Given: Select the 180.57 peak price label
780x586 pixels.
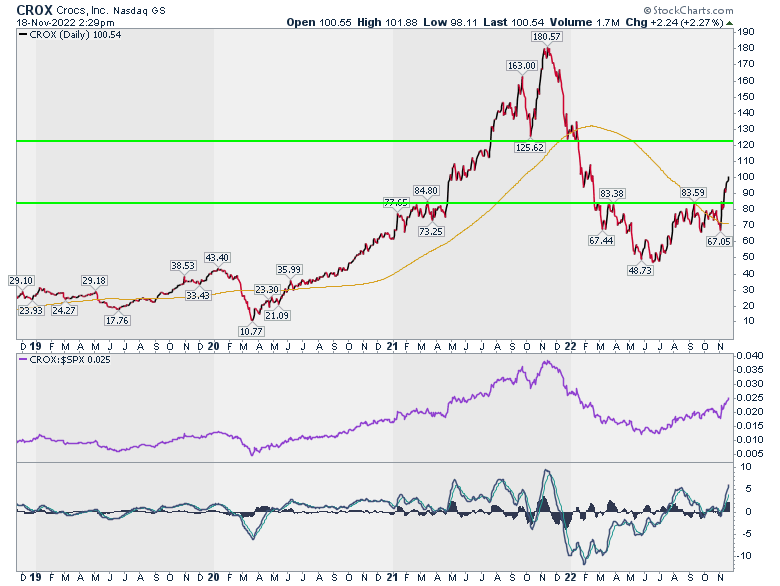Looking at the screenshot, I should [547, 36].
